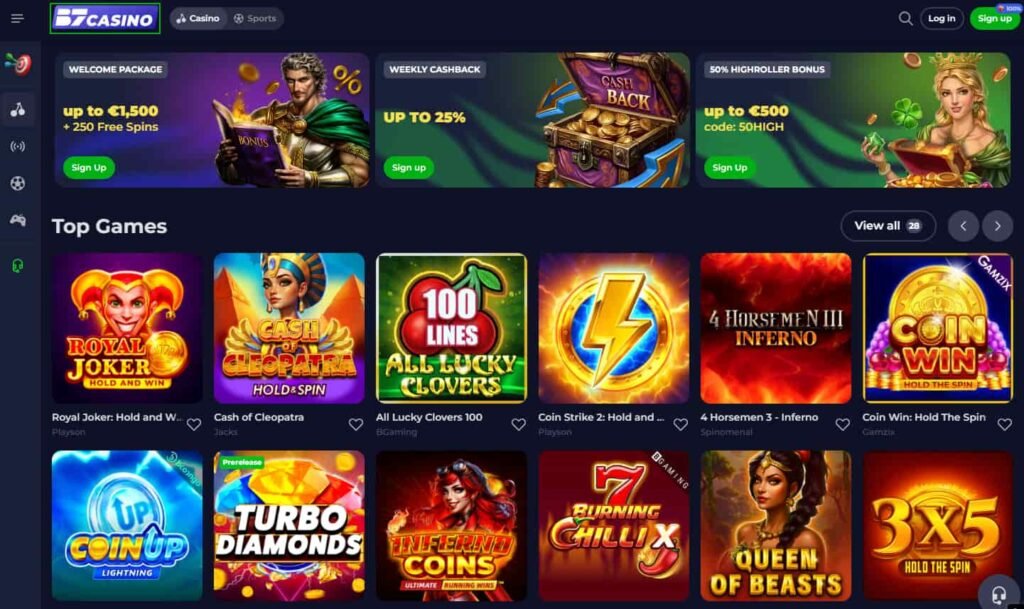Favorite Royal Joker: Hold and Win heart

coord(194,424)
